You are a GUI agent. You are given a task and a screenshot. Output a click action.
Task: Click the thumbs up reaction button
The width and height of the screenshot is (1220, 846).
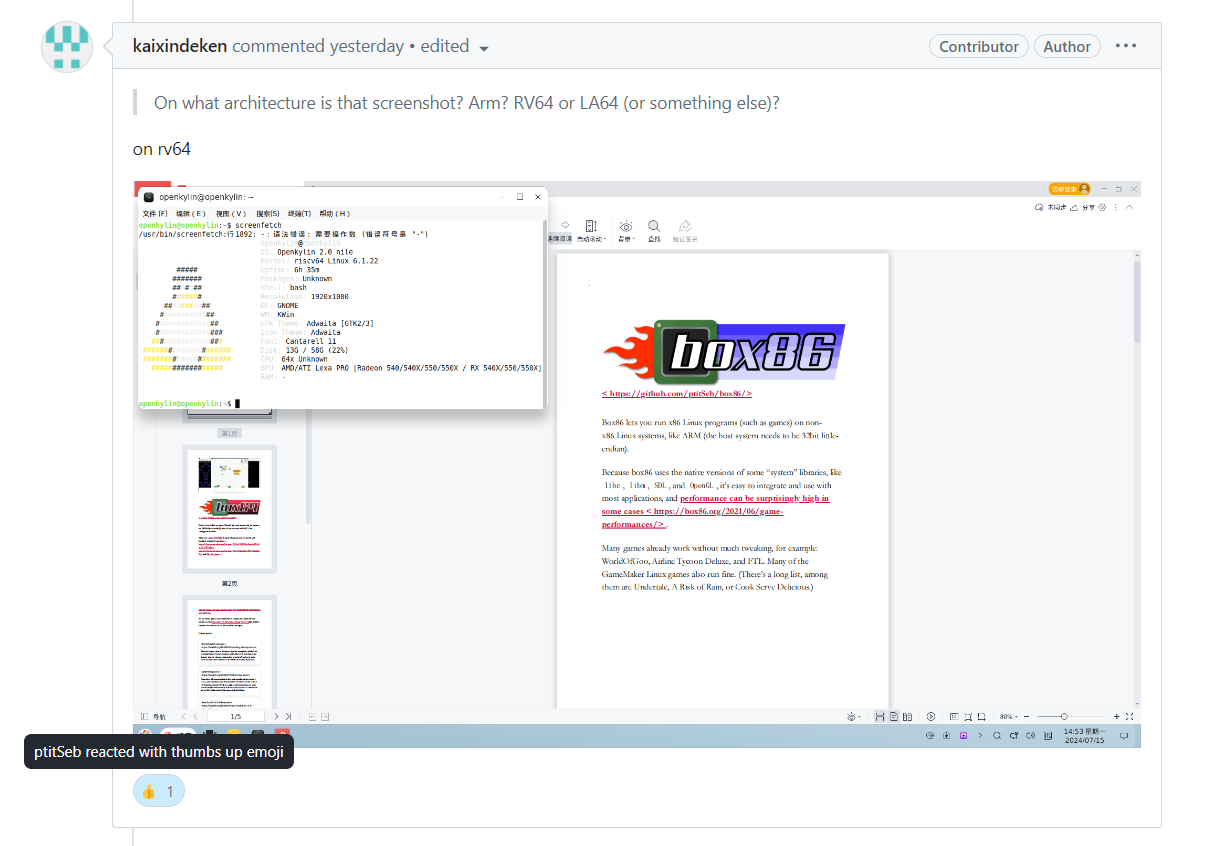(159, 791)
